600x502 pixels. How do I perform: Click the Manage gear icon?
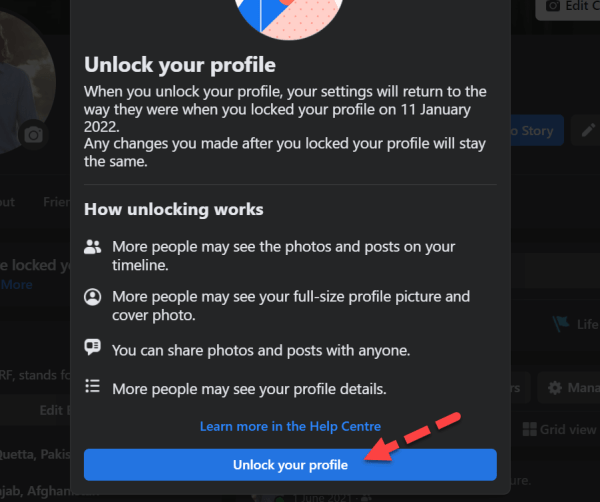(x=555, y=388)
